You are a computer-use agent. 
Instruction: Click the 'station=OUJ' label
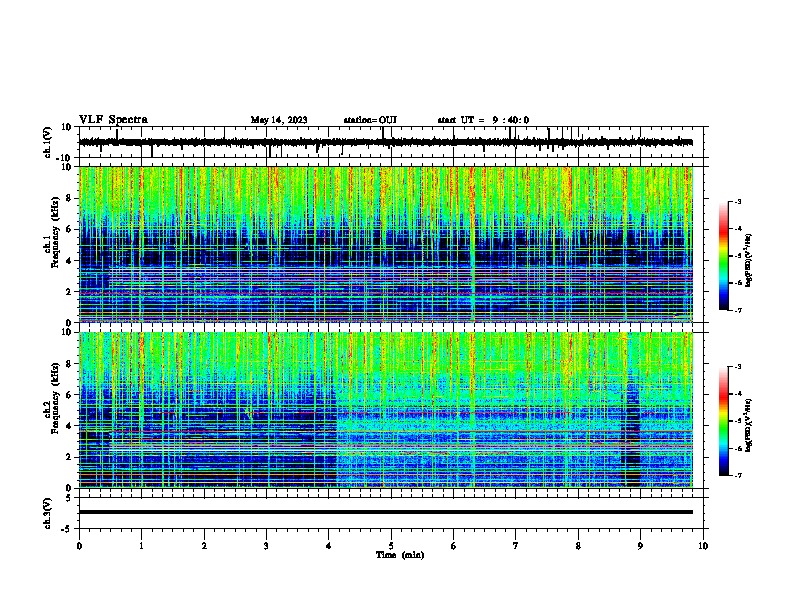coord(370,120)
